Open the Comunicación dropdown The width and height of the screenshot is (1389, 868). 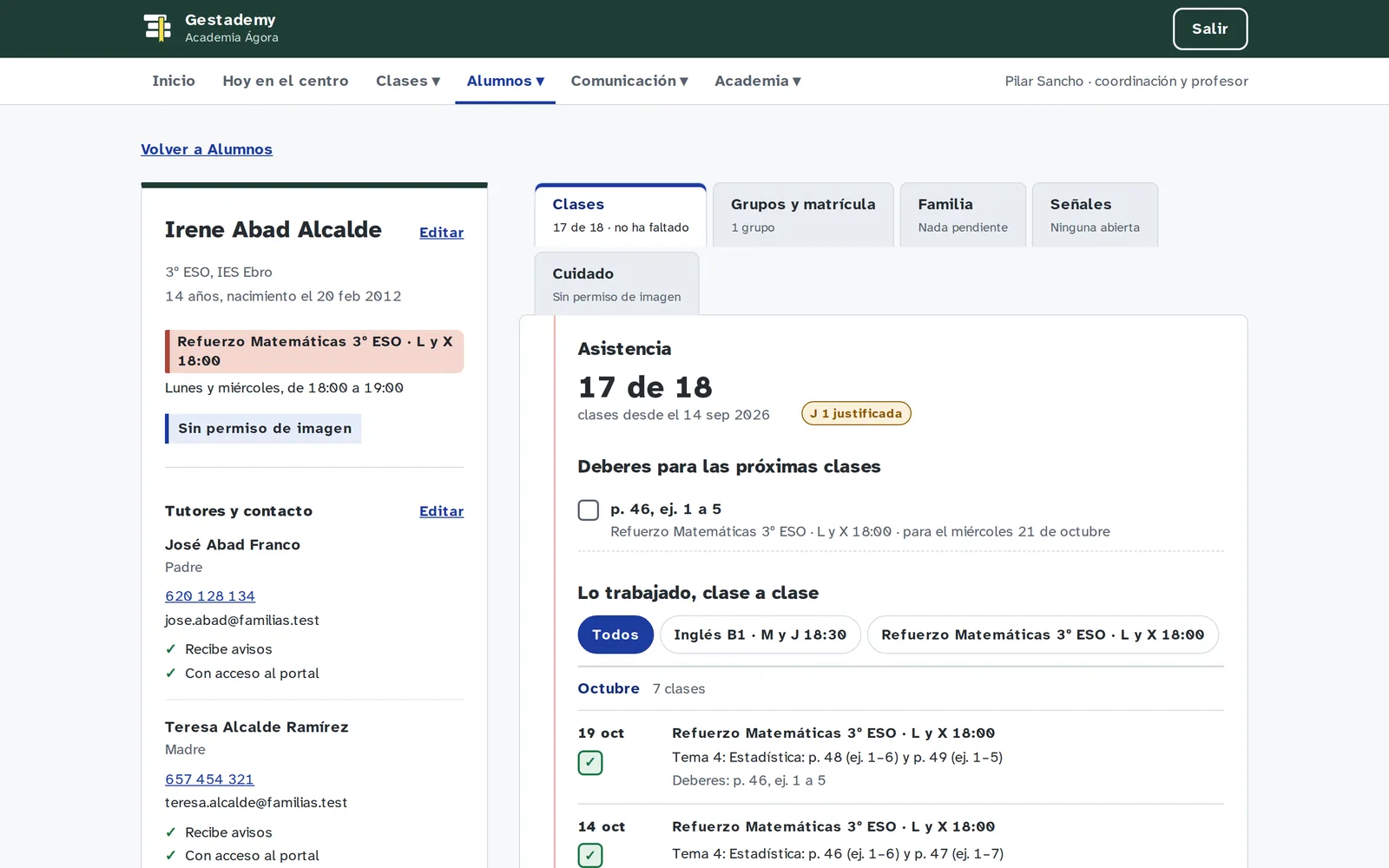coord(629,81)
